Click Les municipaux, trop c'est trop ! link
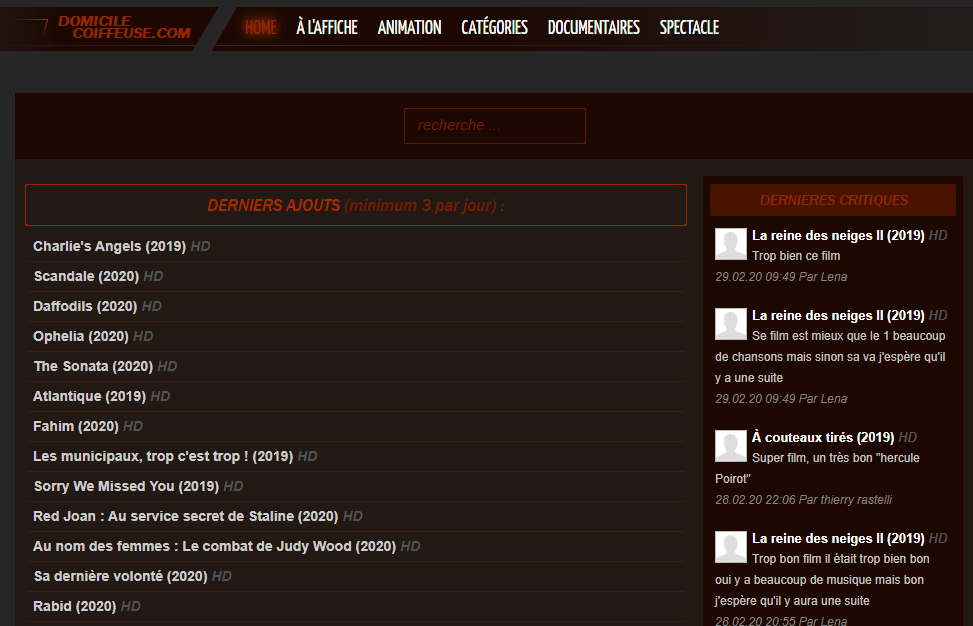This screenshot has width=973, height=626. pyautogui.click(x=163, y=457)
